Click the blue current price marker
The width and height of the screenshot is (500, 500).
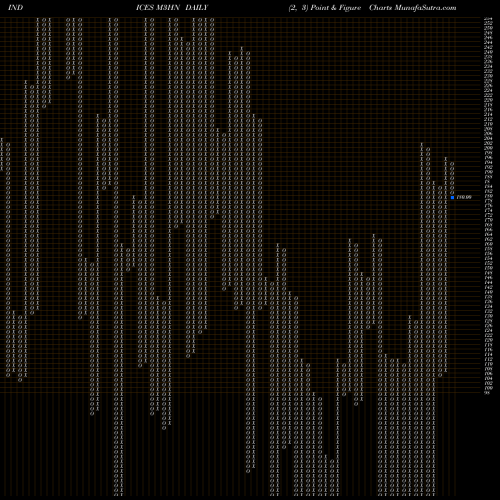pyautogui.click(x=452, y=197)
